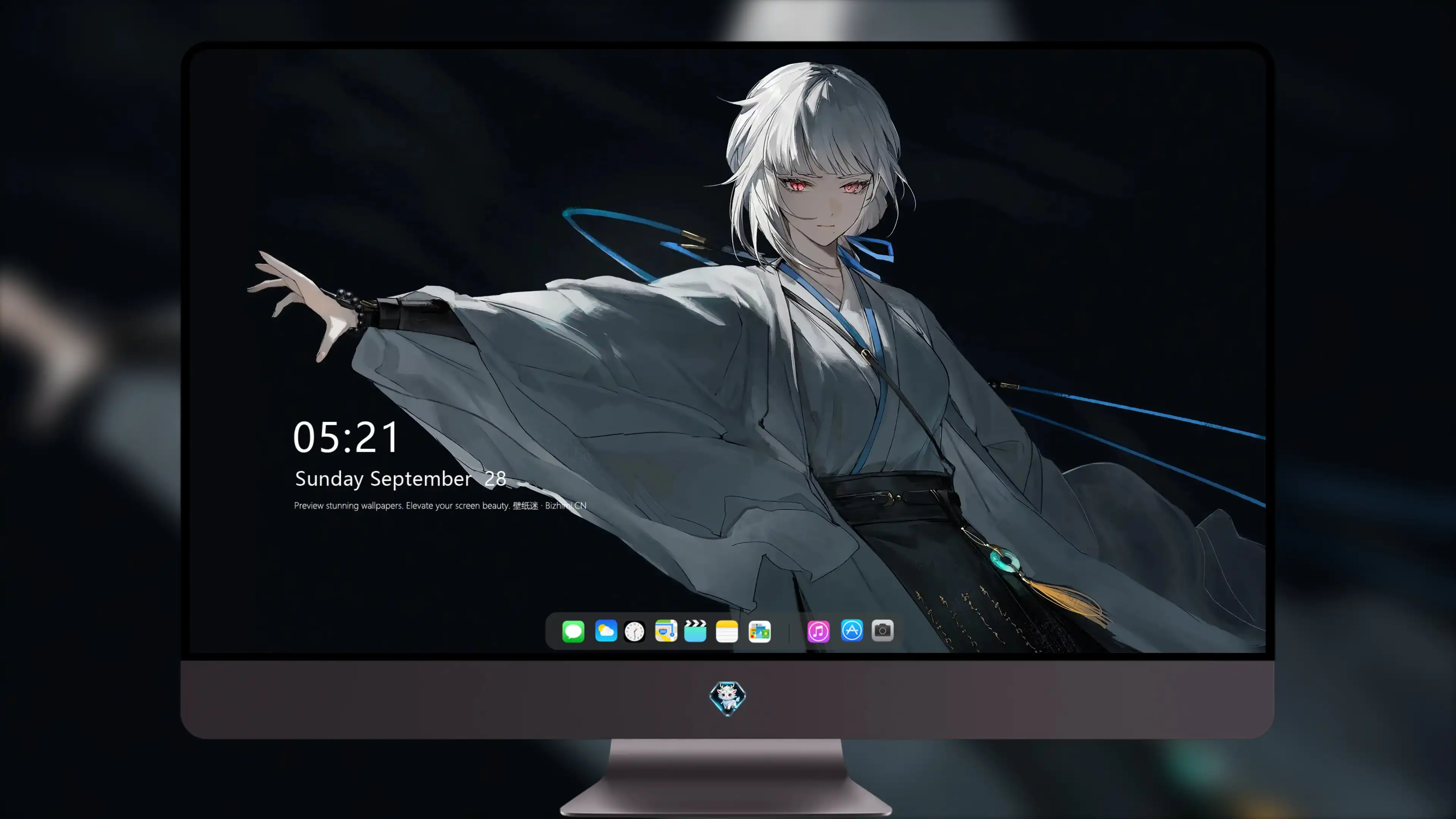Open the Camera app in the dock
The width and height of the screenshot is (1456, 819).
click(x=882, y=630)
